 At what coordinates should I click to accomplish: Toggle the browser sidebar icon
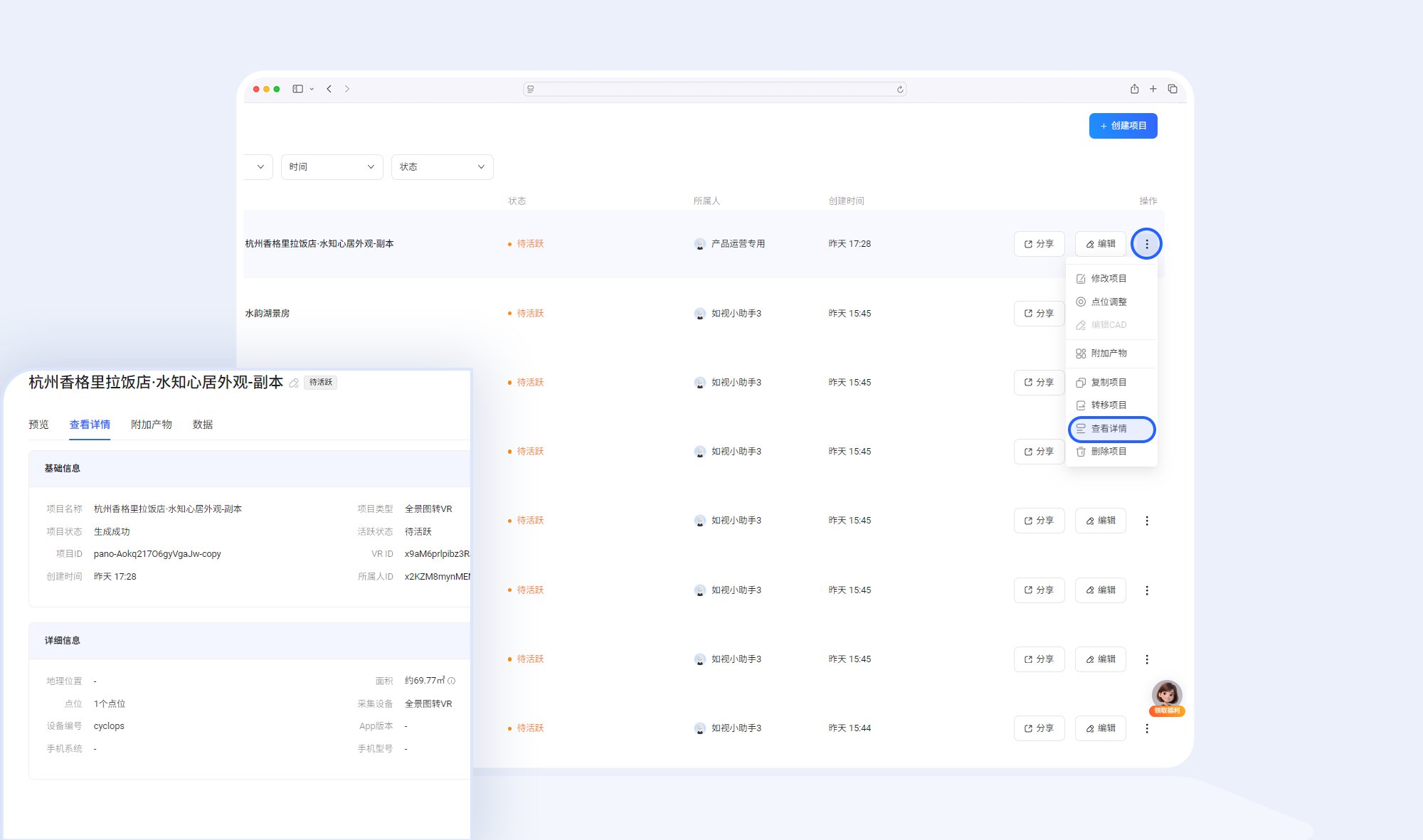(x=298, y=89)
